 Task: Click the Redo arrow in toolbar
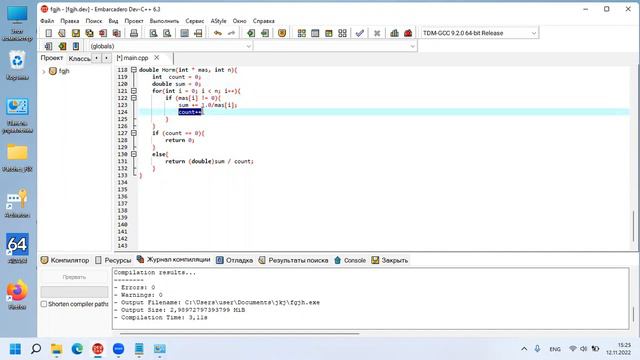click(x=231, y=33)
